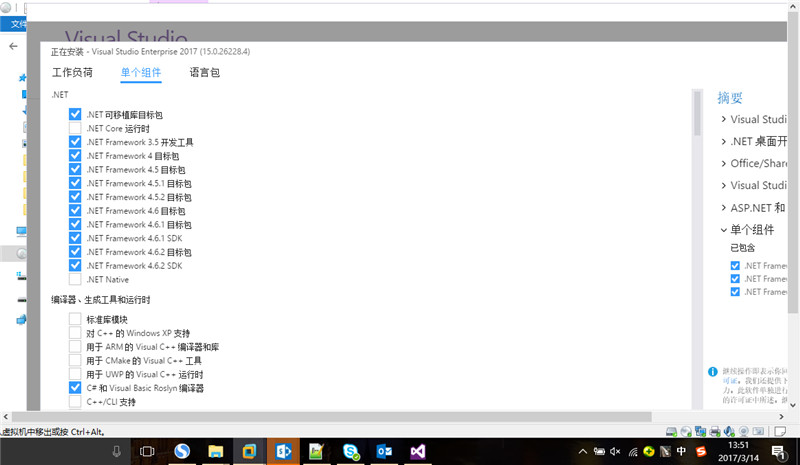Click the horizontal scrollbar's right arrow
Screen dimensions: 800x465
[781, 417]
